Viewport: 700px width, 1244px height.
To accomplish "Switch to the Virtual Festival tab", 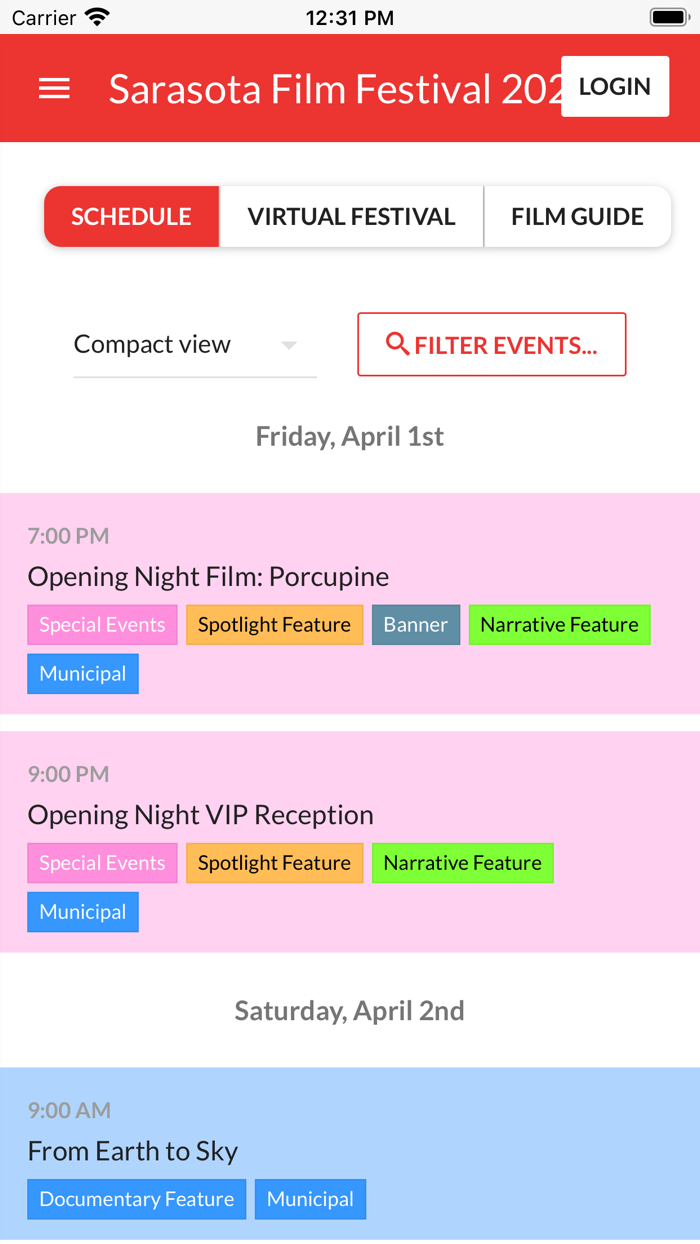I will click(351, 216).
